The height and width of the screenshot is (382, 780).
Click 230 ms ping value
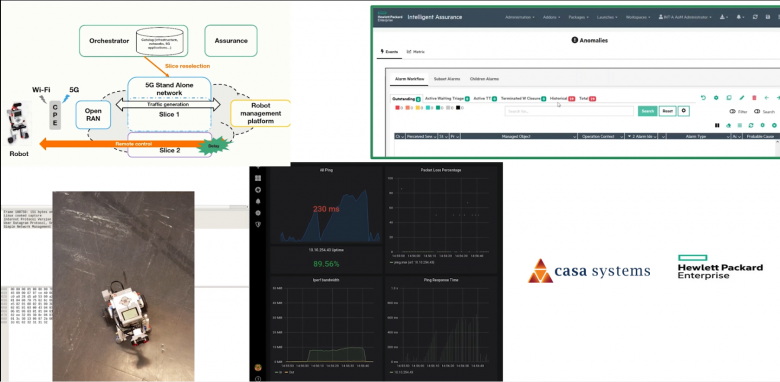coord(326,209)
